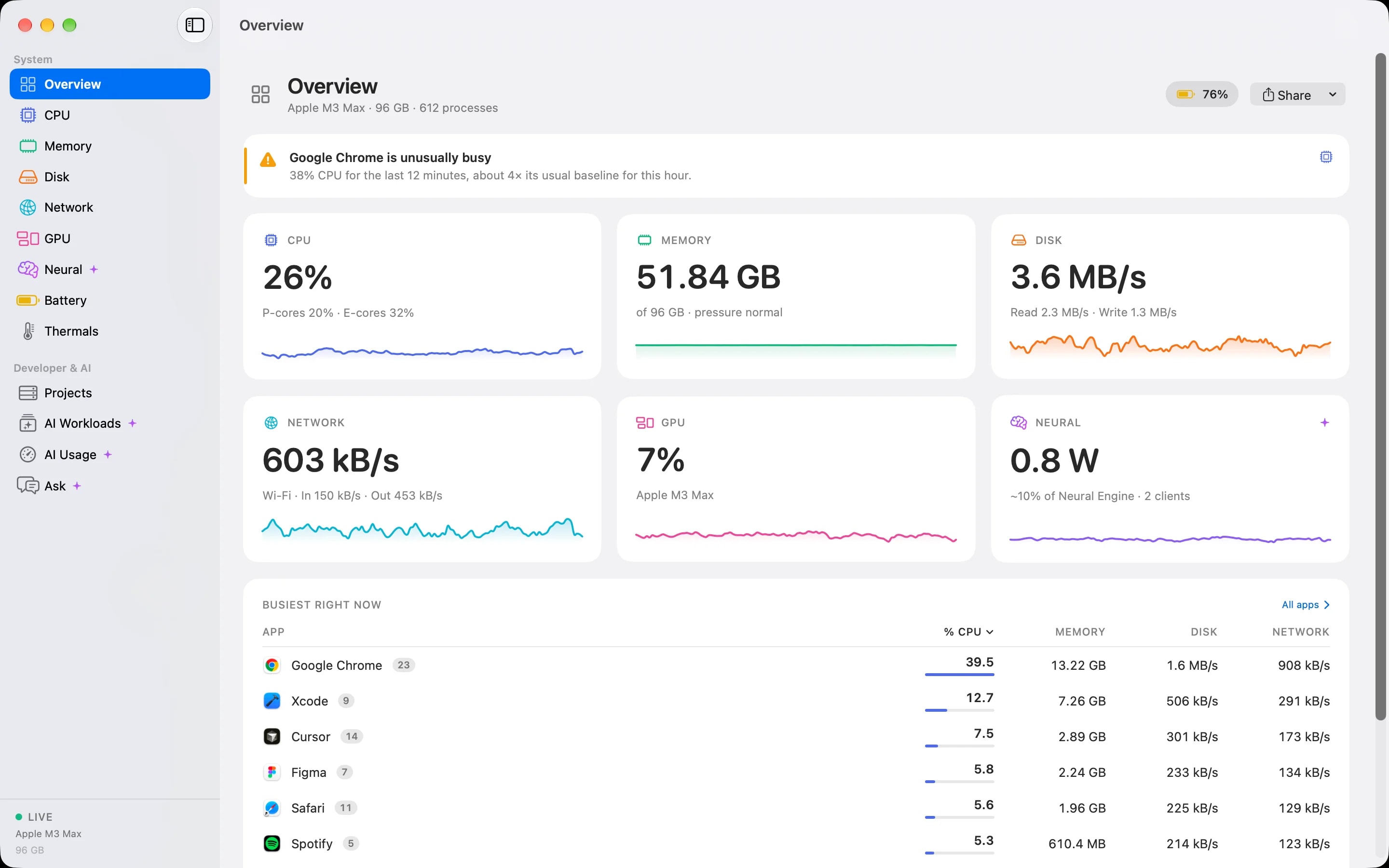Image resolution: width=1389 pixels, height=868 pixels.
Task: Toggle the sidebar visibility button
Action: [194, 25]
